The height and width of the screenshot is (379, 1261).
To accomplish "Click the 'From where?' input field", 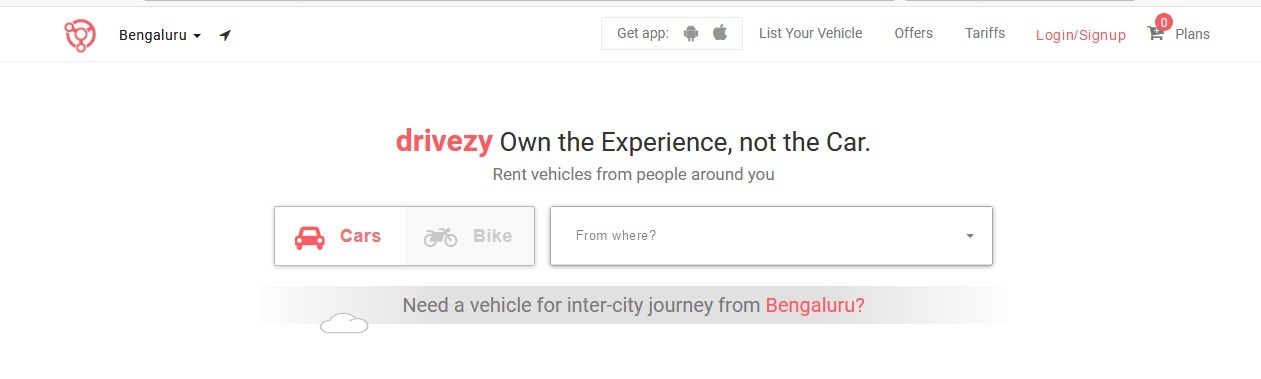I will [771, 236].
